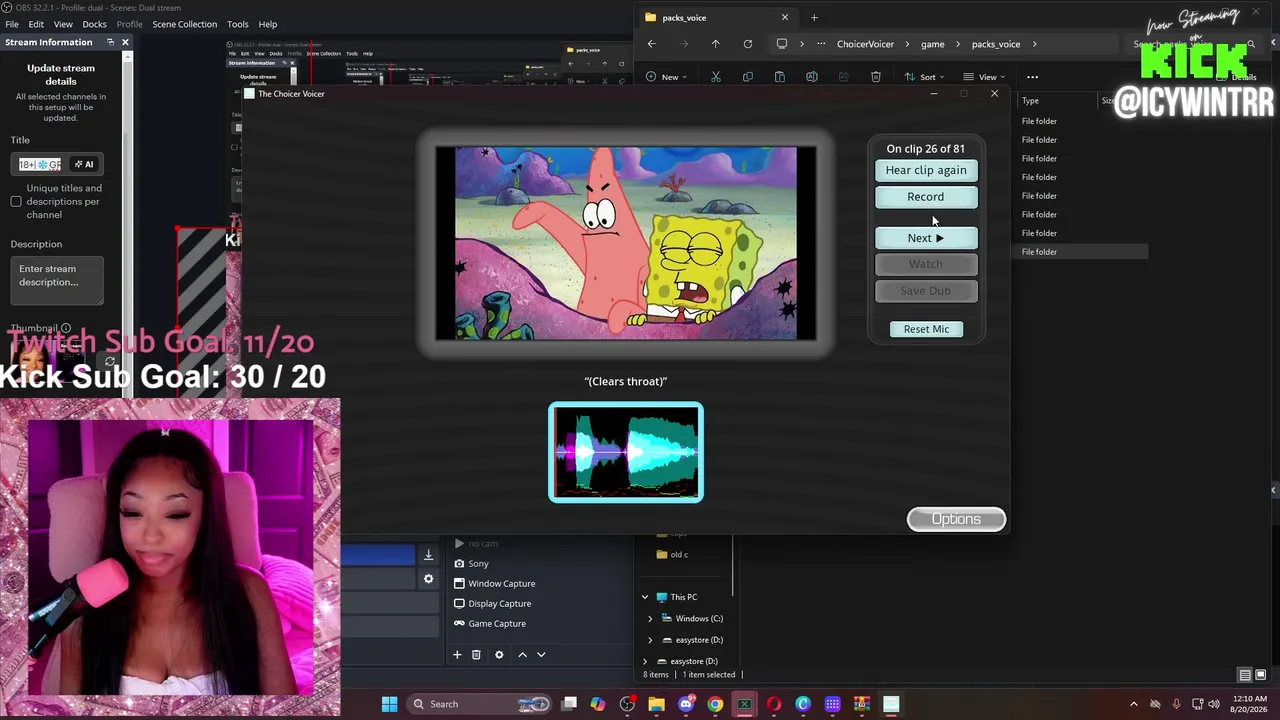Viewport: 1280px width, 720px height.
Task: Go back in File Explorer
Action: (651, 44)
